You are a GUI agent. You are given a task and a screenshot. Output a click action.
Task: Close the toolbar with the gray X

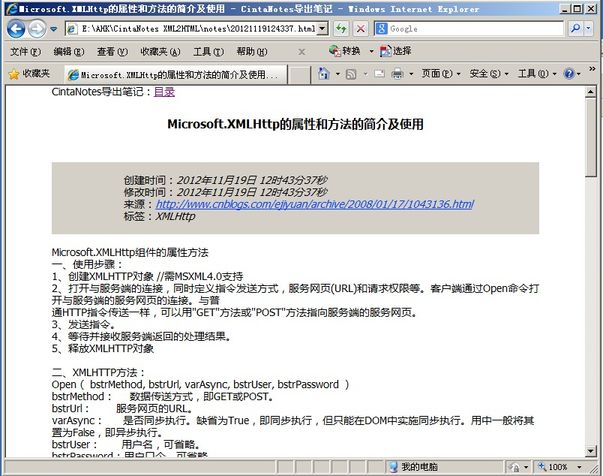(302, 52)
